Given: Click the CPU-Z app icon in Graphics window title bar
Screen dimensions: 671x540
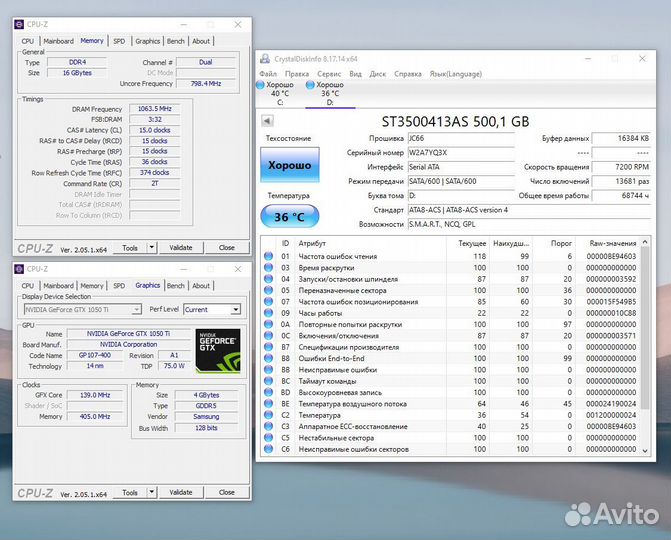Looking at the screenshot, I should coord(19,269).
